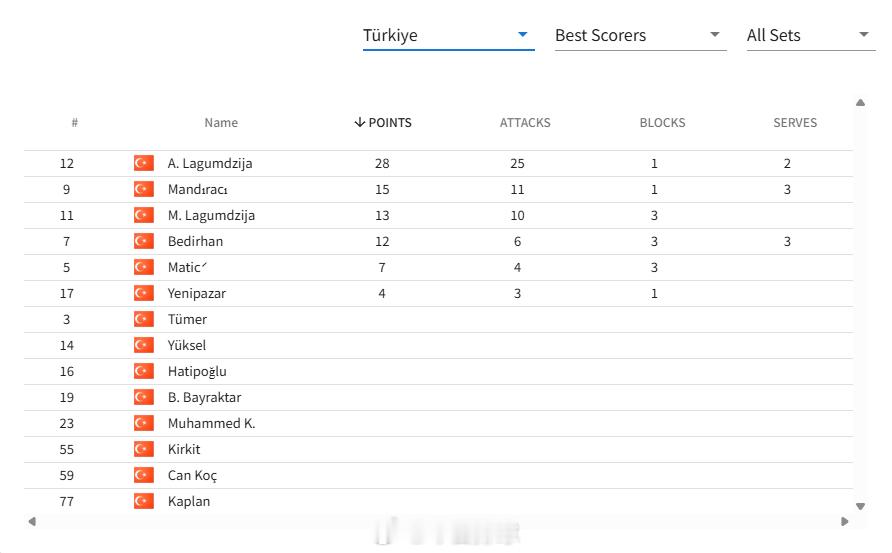Viewport: 892px width, 553px height.
Task: Click the scroll up arrow icon
Action: (860, 102)
